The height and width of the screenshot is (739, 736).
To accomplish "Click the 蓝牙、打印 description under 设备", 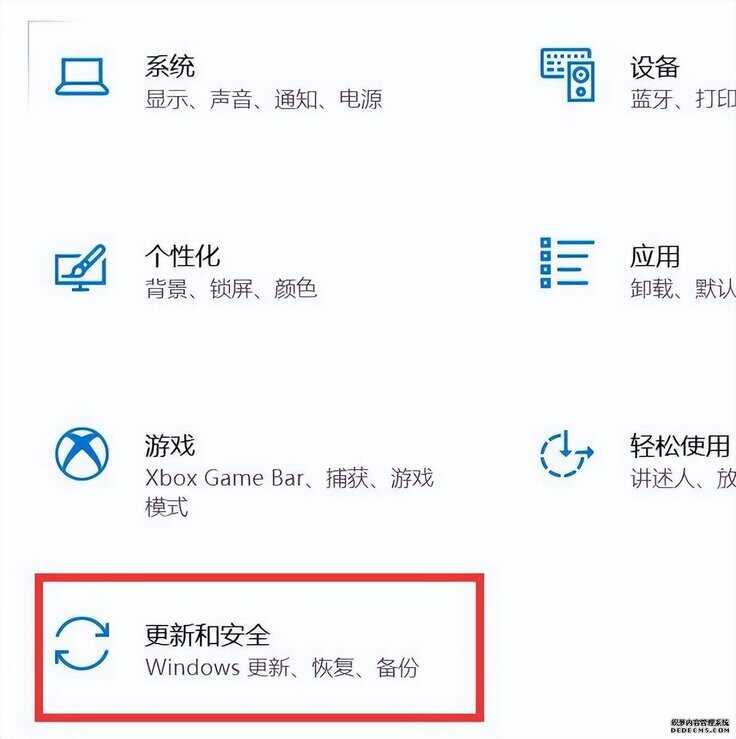I will pyautogui.click(x=683, y=99).
